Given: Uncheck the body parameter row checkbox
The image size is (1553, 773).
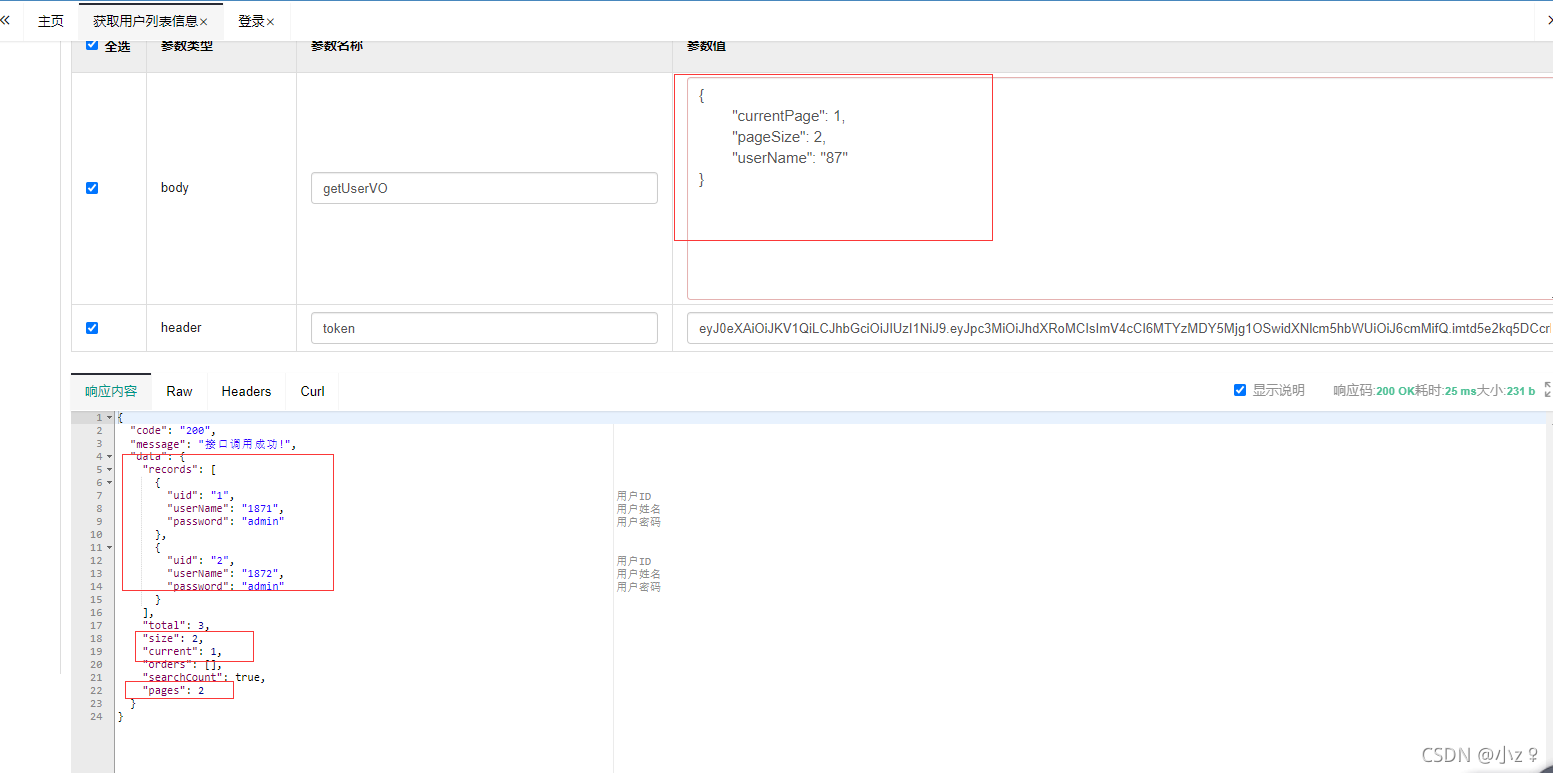Looking at the screenshot, I should [92, 188].
